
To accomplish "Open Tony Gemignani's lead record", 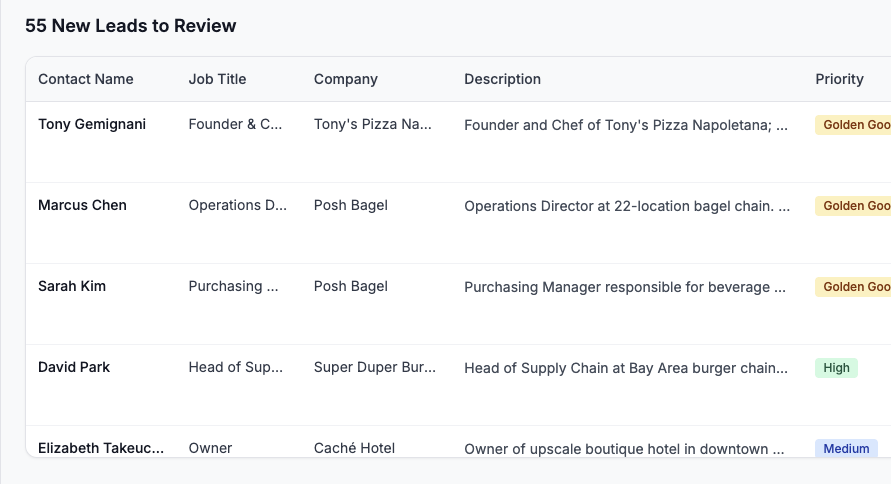I will (x=92, y=125).
